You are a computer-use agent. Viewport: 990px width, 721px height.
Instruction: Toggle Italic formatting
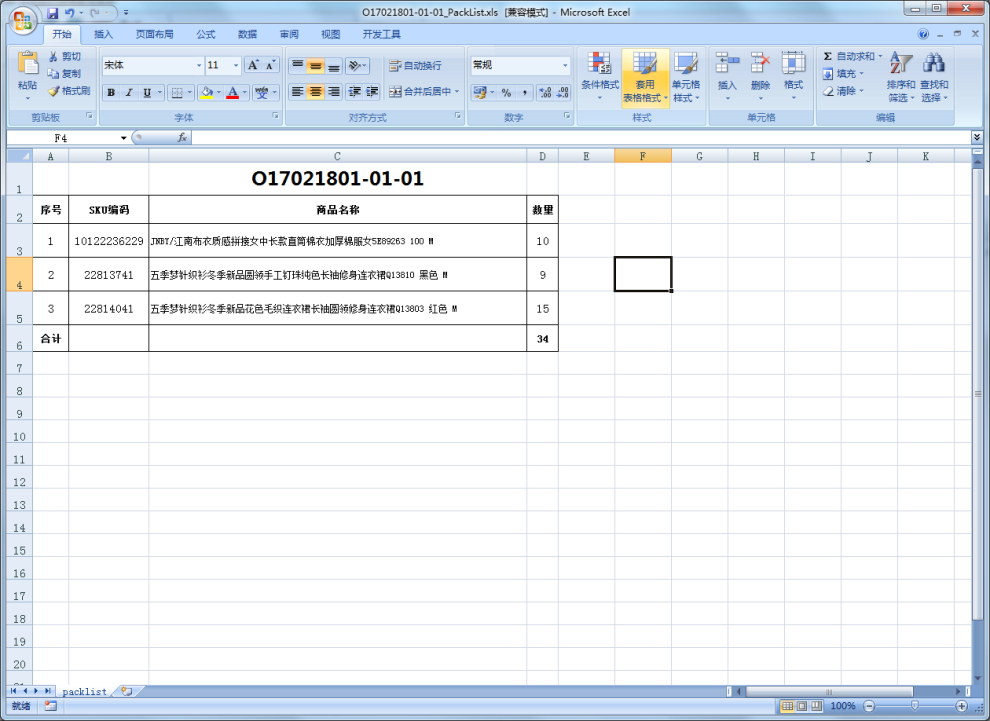(129, 93)
